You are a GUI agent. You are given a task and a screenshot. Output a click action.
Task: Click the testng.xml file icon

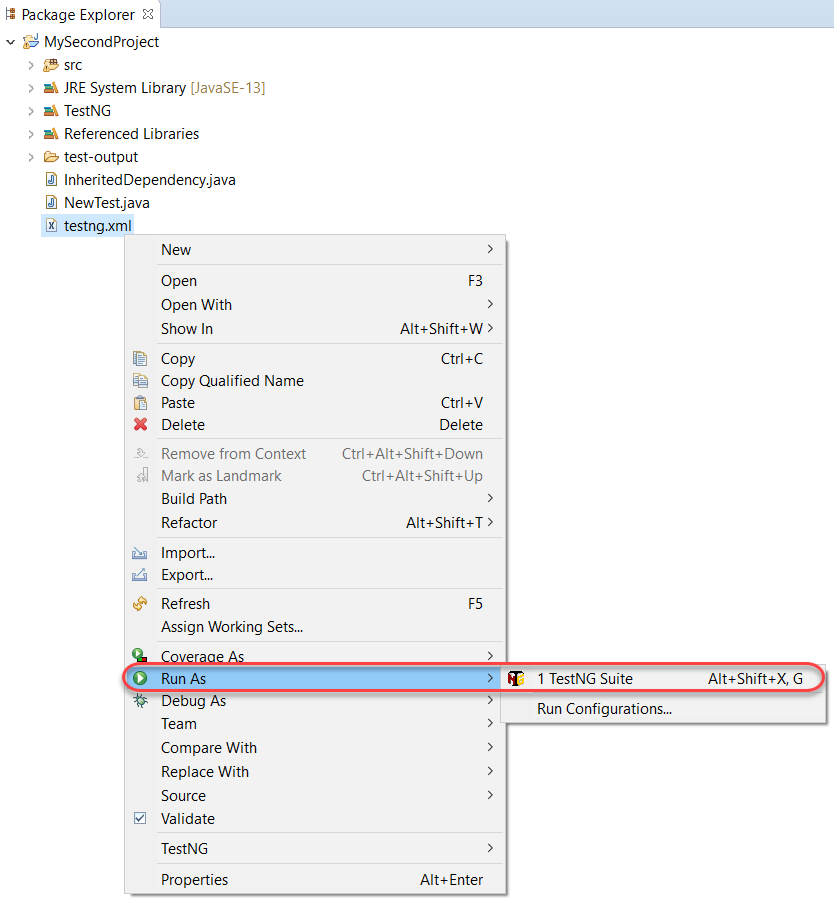click(51, 226)
